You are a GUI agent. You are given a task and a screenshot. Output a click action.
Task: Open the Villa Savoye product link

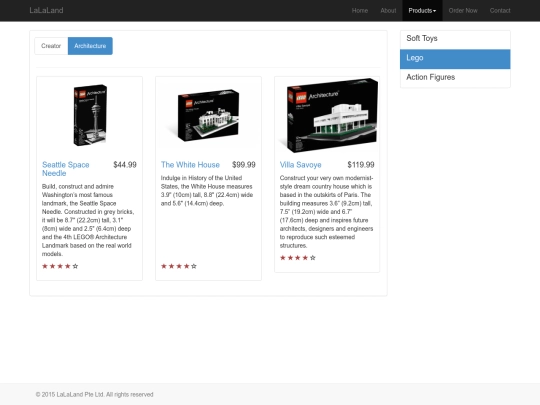300,165
